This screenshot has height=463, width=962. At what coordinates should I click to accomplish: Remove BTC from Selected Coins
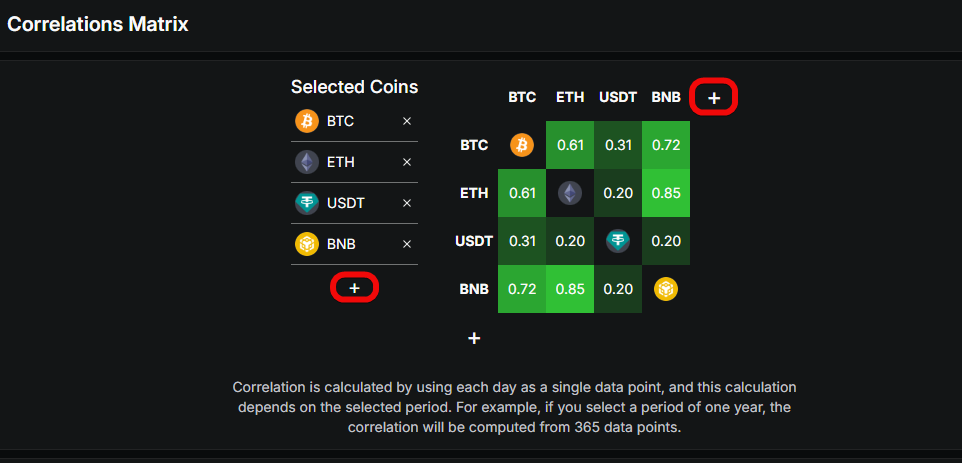click(407, 121)
